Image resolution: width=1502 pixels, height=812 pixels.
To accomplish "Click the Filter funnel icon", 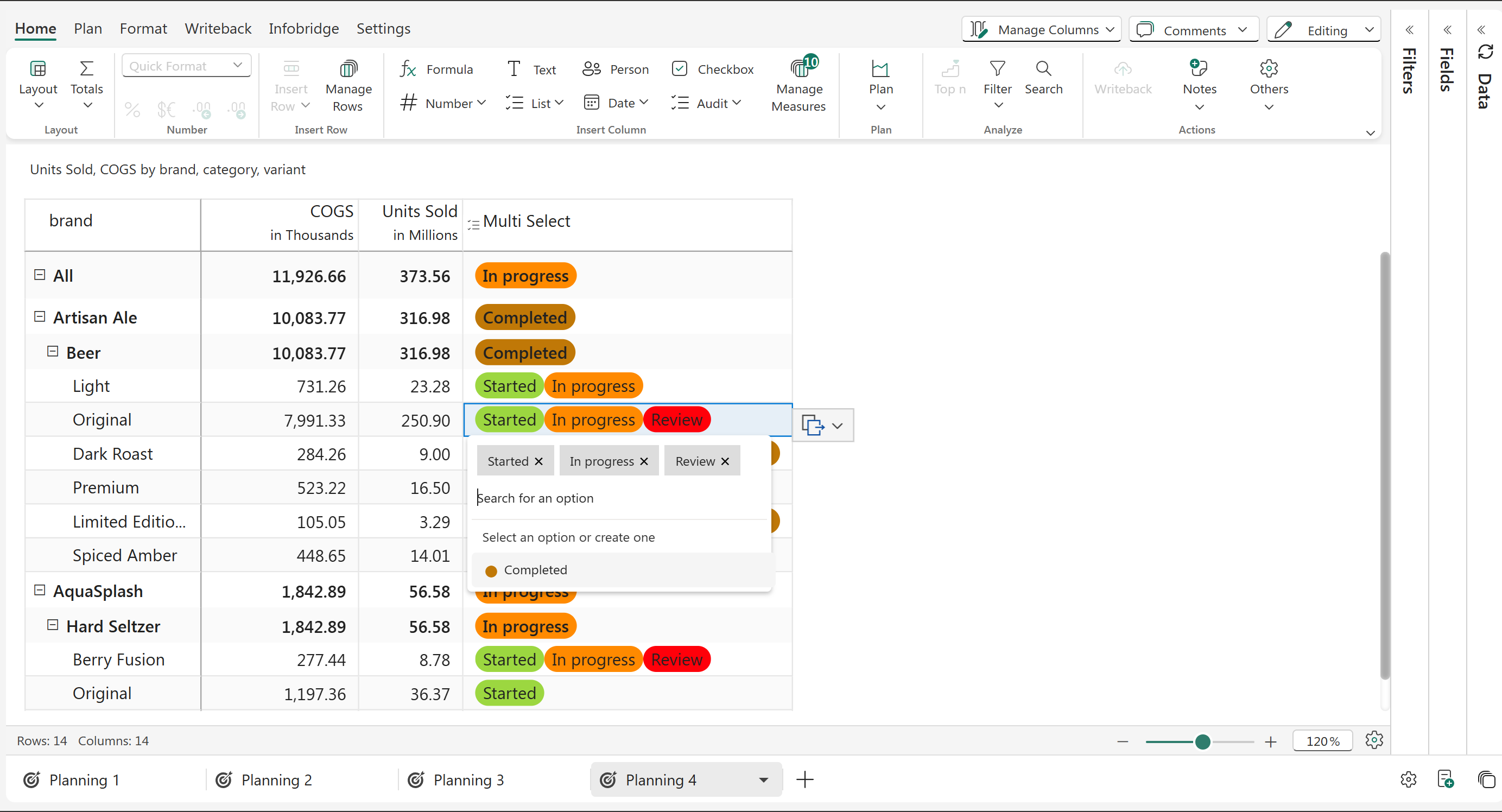I will (x=997, y=69).
